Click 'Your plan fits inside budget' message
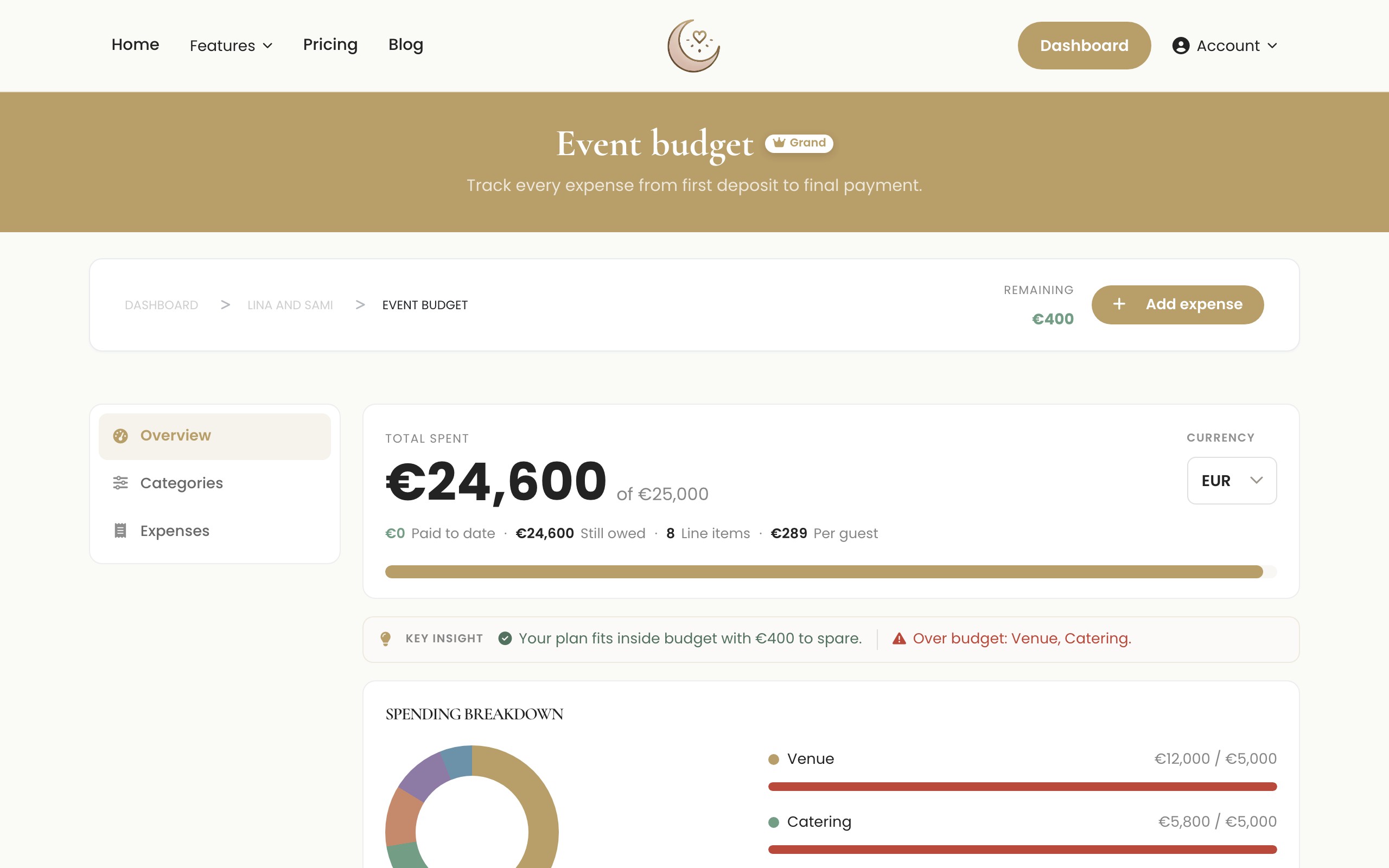The width and height of the screenshot is (1389, 868). 690,639
